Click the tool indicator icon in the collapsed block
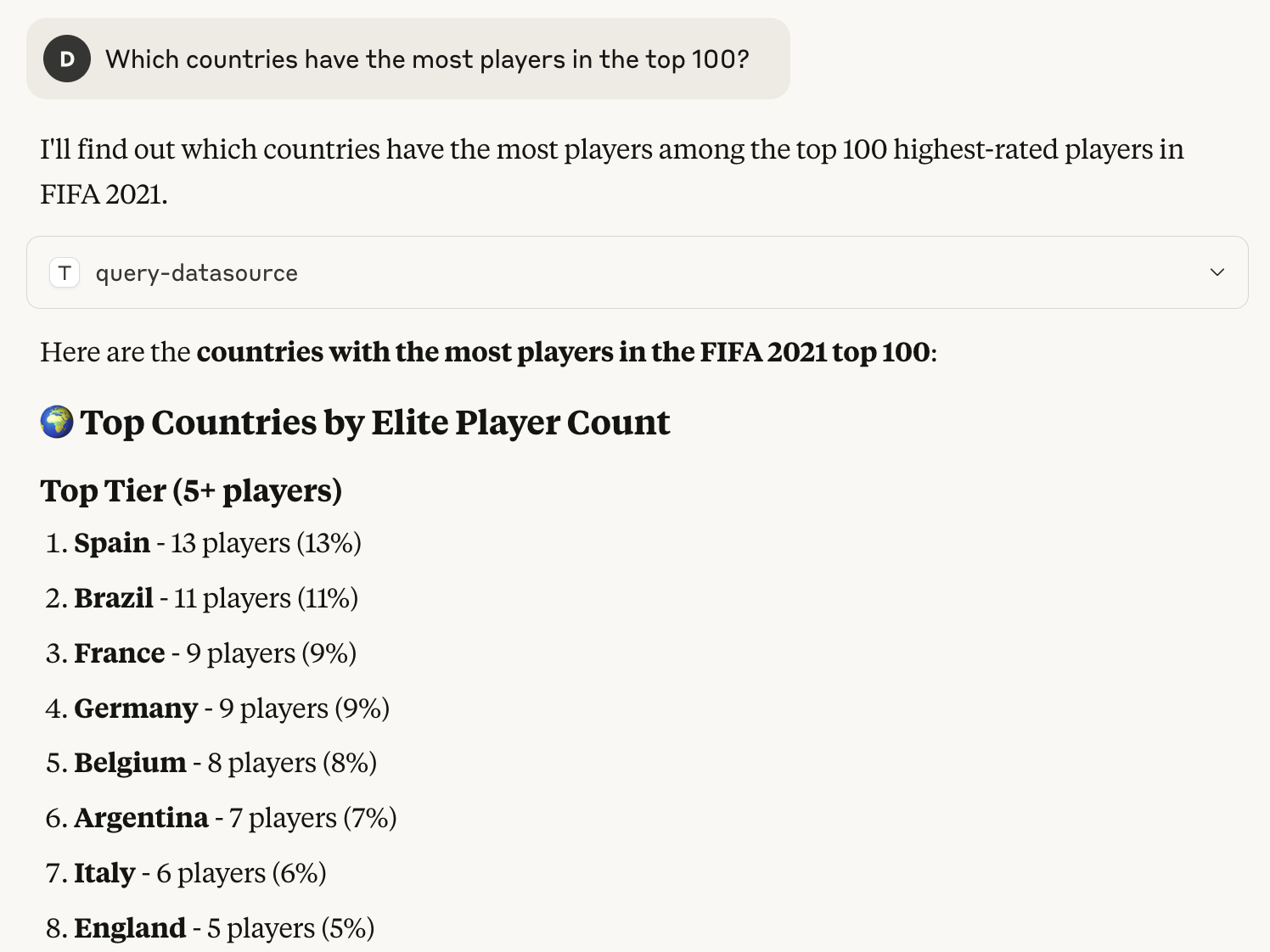This screenshot has height=952, width=1270. coord(65,272)
